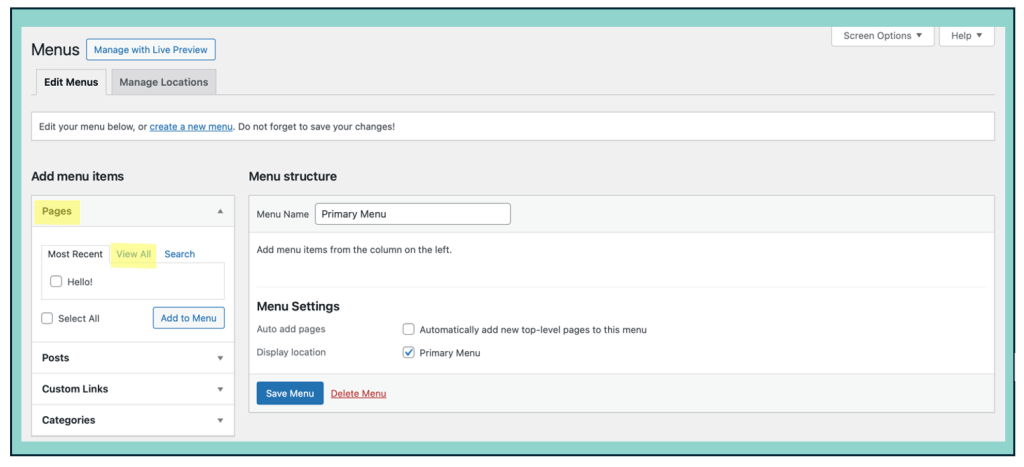The height and width of the screenshot is (467, 1024).
Task: Click the Add to Menu button
Action: click(x=189, y=318)
